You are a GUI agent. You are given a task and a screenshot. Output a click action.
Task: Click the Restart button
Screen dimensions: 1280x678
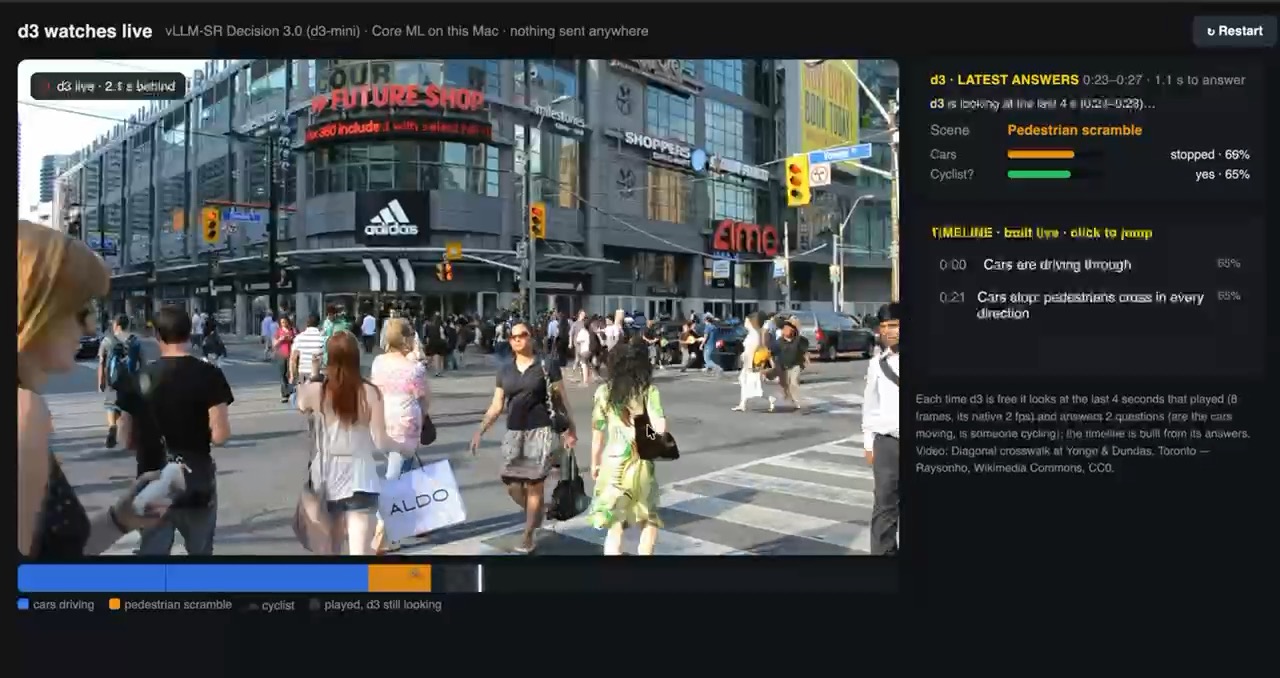[1235, 31]
